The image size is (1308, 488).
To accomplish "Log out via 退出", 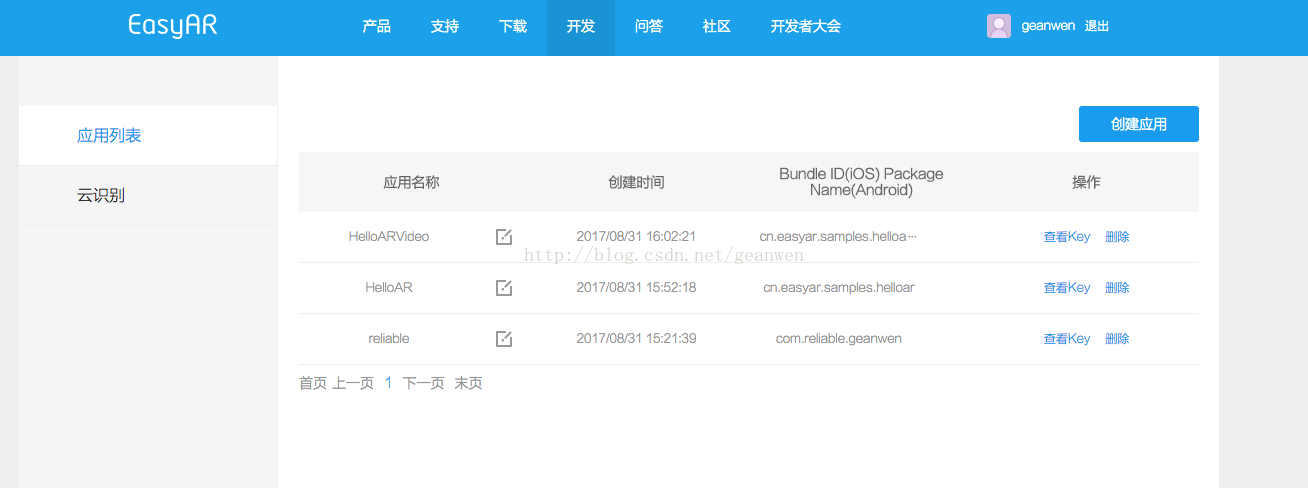I will click(x=1097, y=27).
